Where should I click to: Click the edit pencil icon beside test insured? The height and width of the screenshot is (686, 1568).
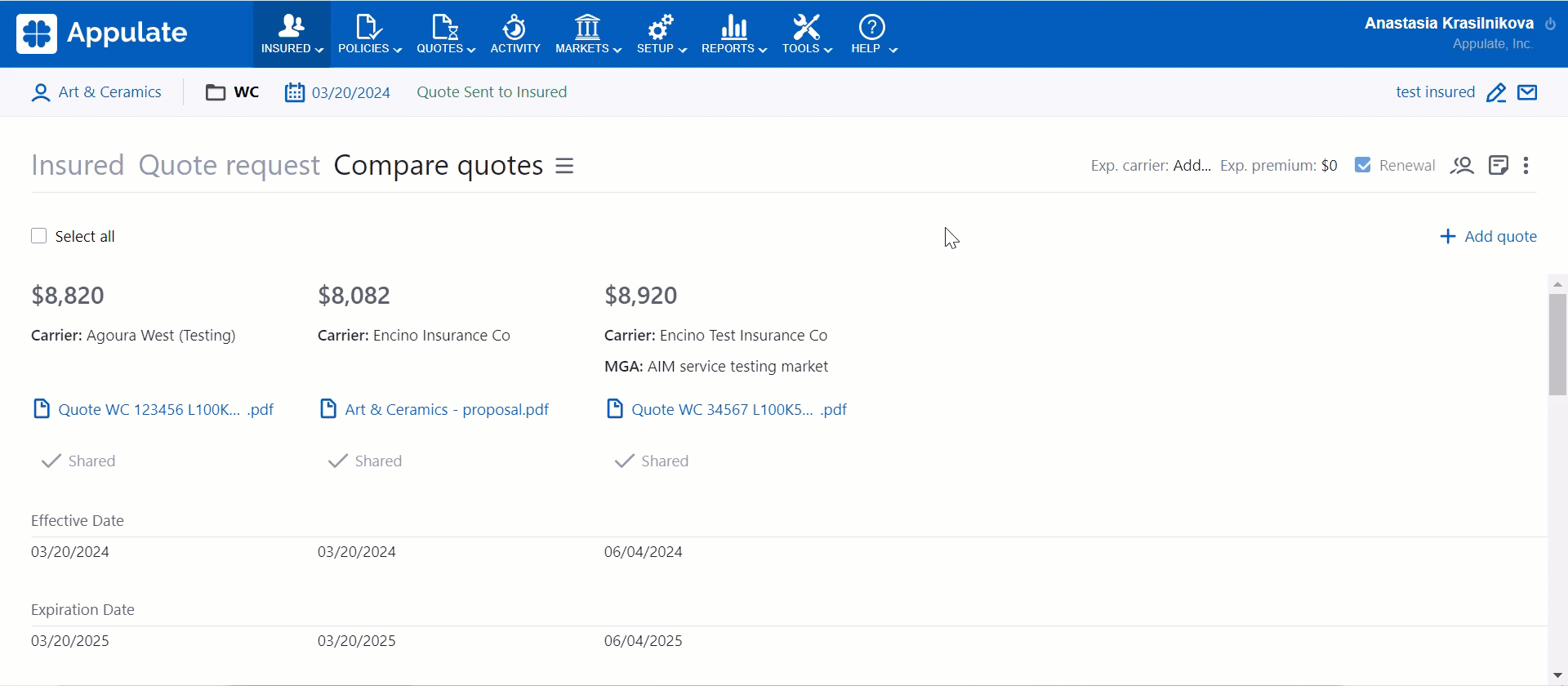click(1495, 92)
